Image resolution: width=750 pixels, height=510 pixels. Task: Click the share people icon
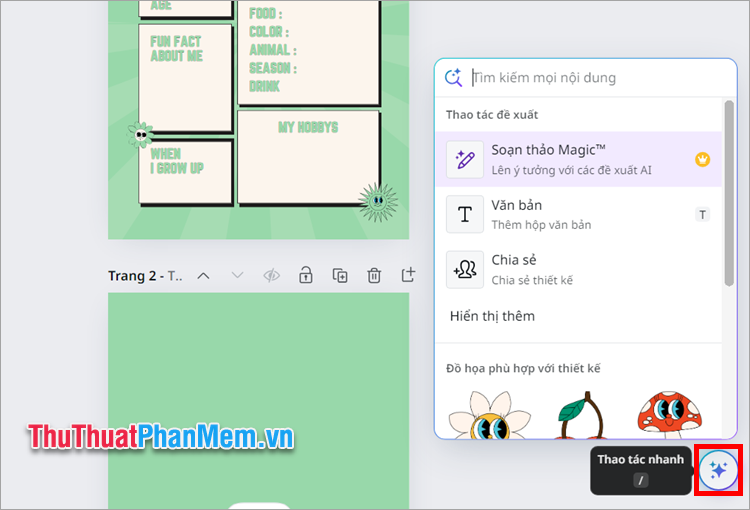pyautogui.click(x=465, y=269)
